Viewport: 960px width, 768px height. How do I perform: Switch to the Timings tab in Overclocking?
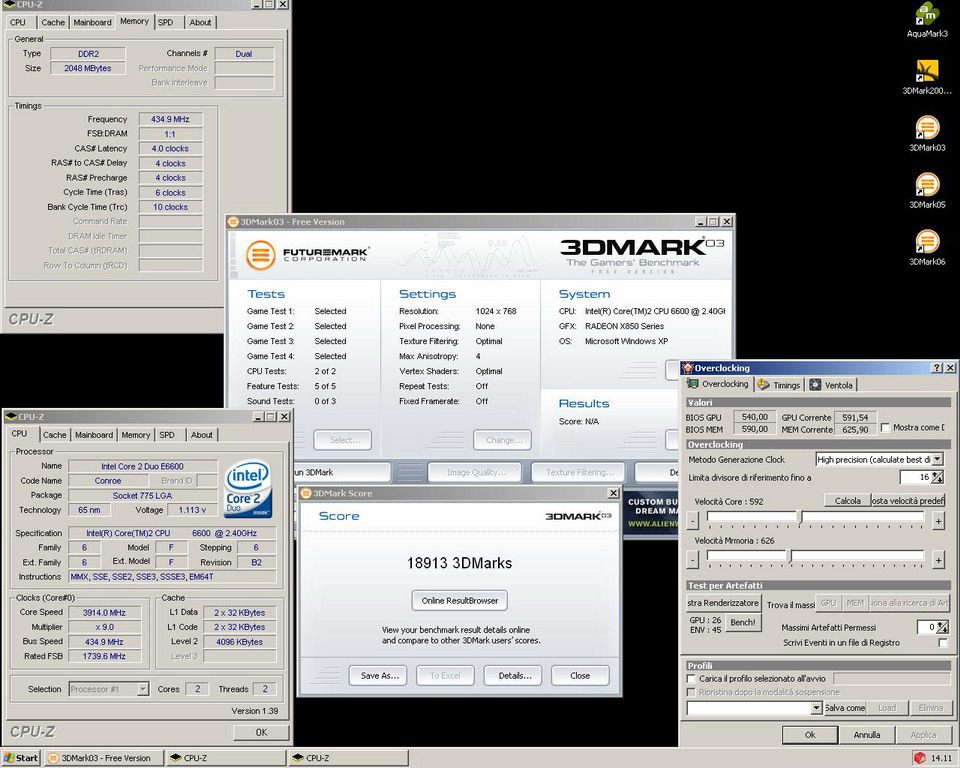[779, 385]
